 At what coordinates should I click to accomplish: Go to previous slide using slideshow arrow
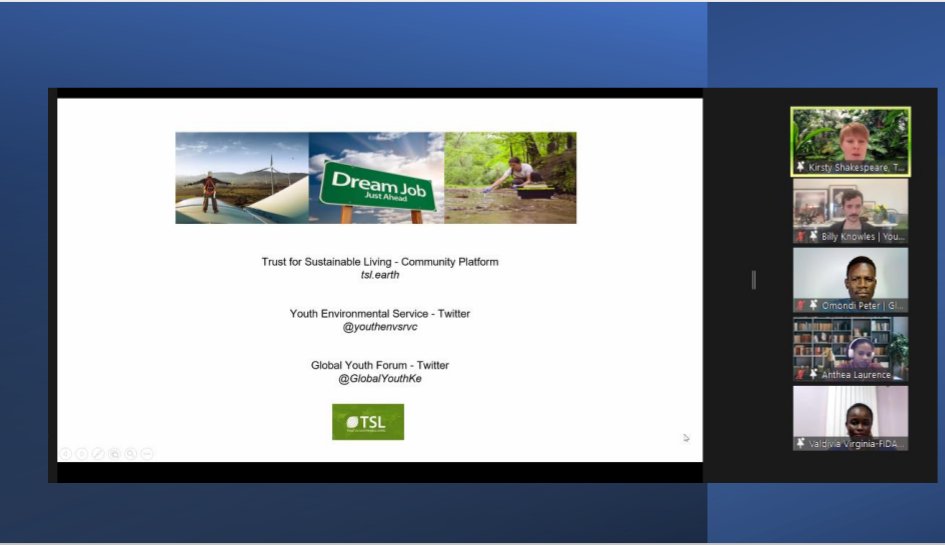[66, 453]
